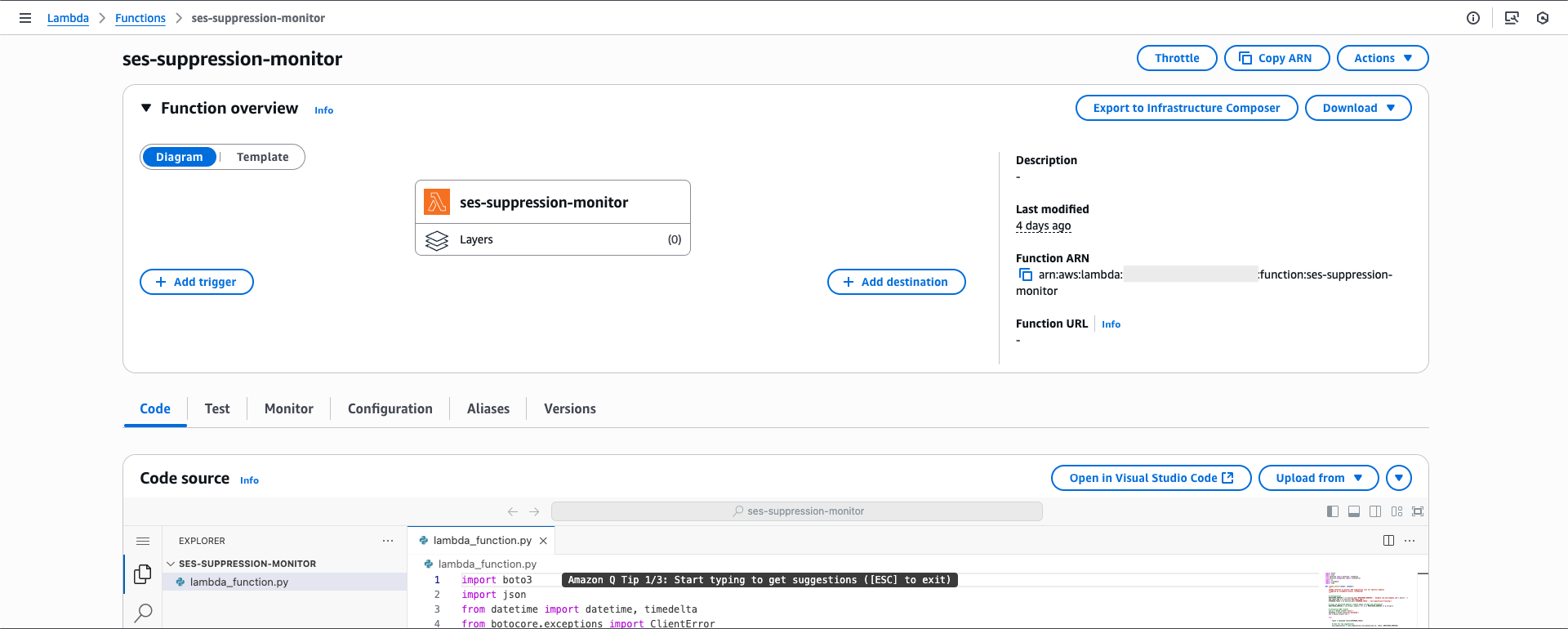
Task: Open customize layout icon
Action: pyautogui.click(x=1396, y=511)
